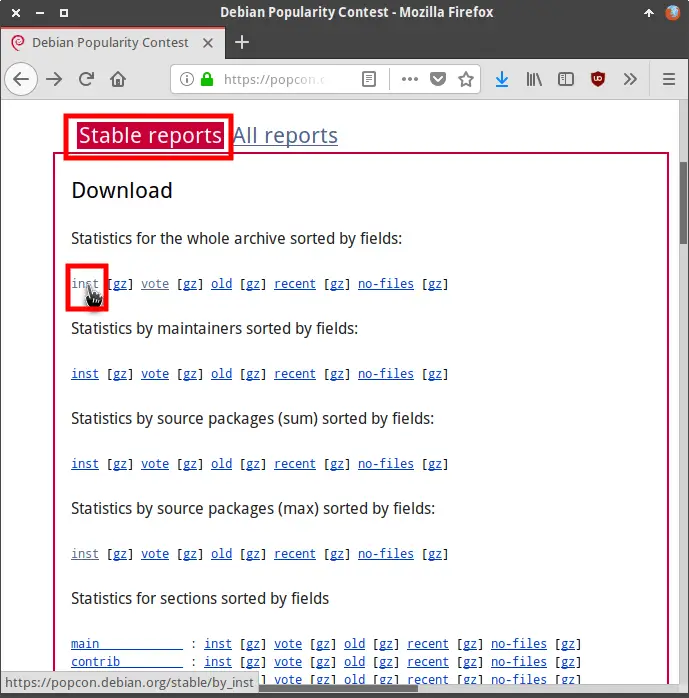Open contrib section no-files statistics

[x=519, y=662]
